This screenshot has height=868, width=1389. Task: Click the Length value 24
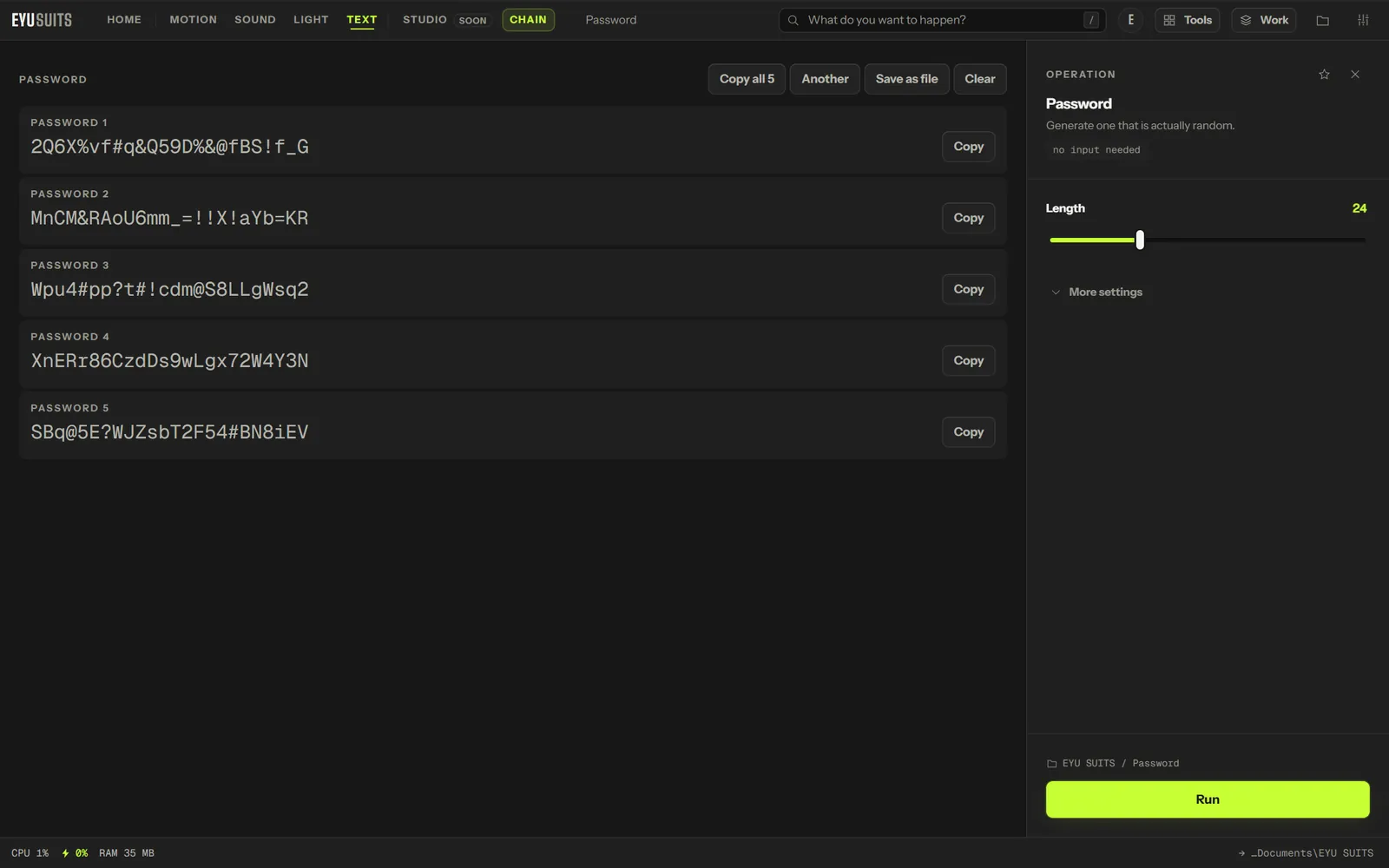pyautogui.click(x=1359, y=208)
